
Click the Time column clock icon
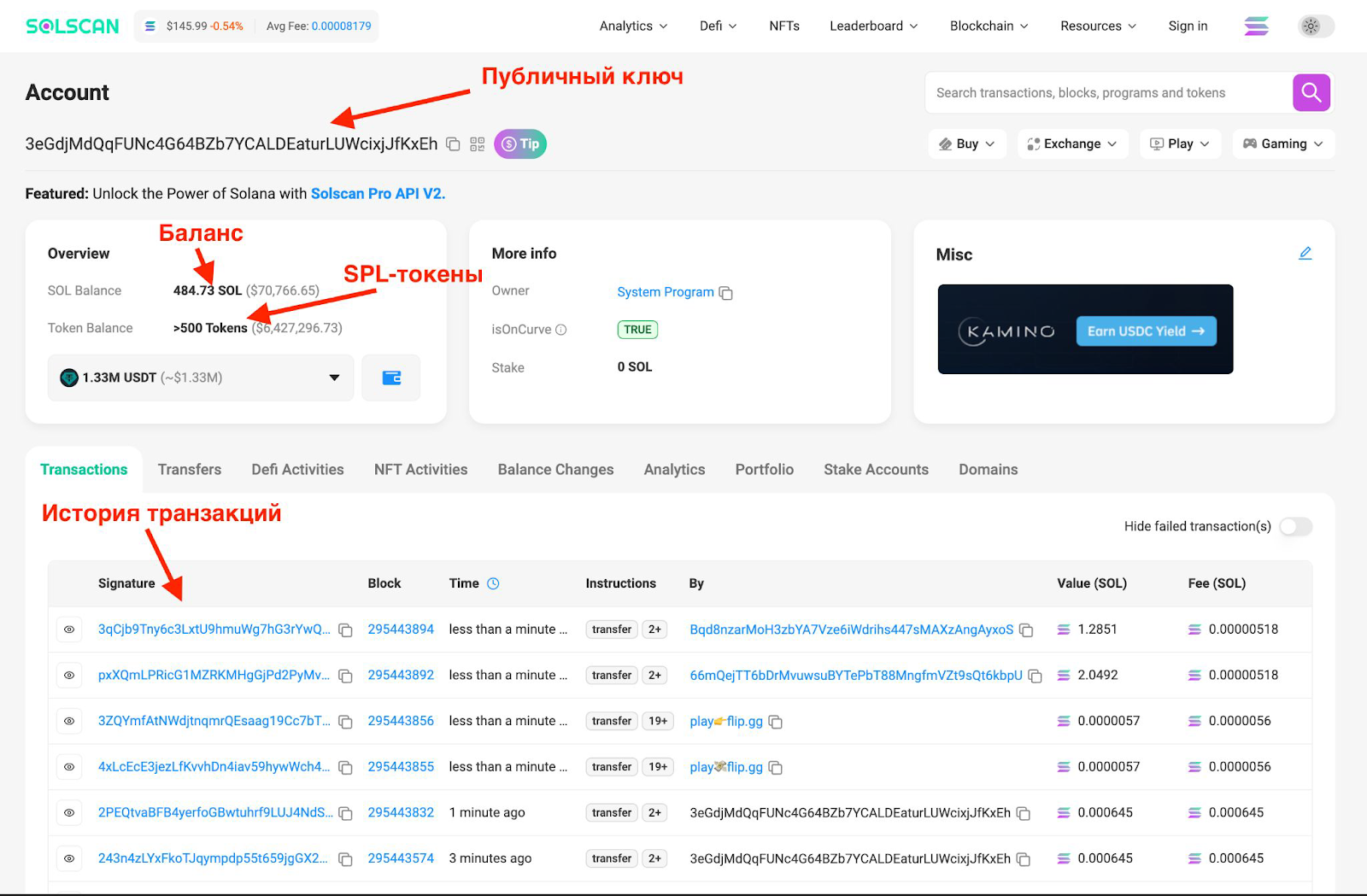[493, 583]
